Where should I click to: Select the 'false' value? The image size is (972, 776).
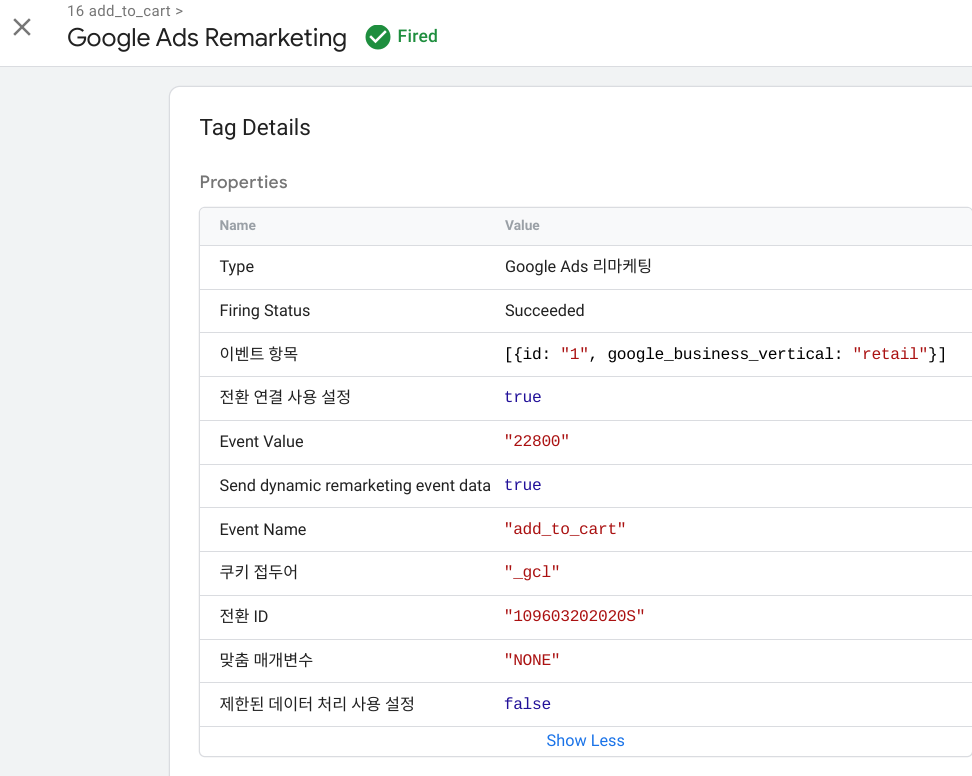pos(528,704)
